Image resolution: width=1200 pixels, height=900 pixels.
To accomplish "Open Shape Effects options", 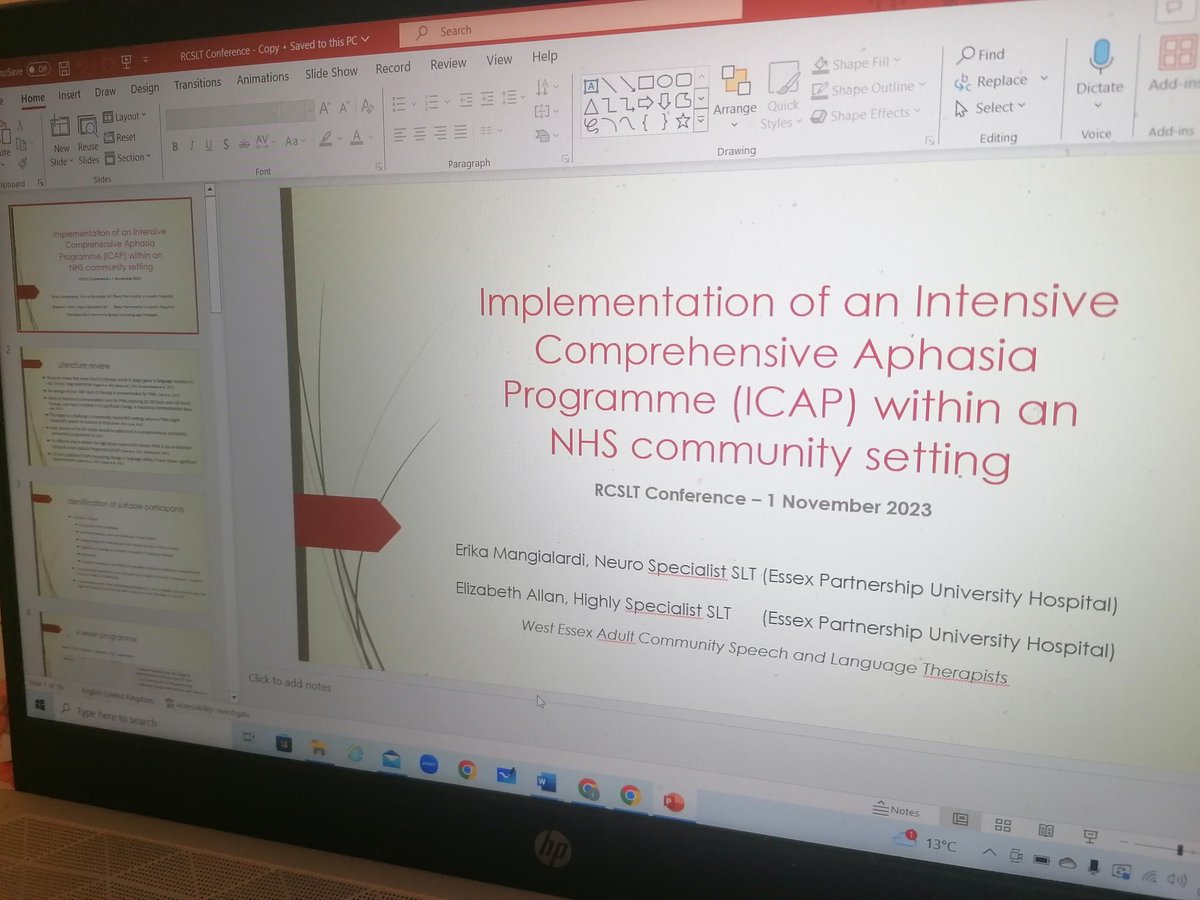I will point(866,114).
